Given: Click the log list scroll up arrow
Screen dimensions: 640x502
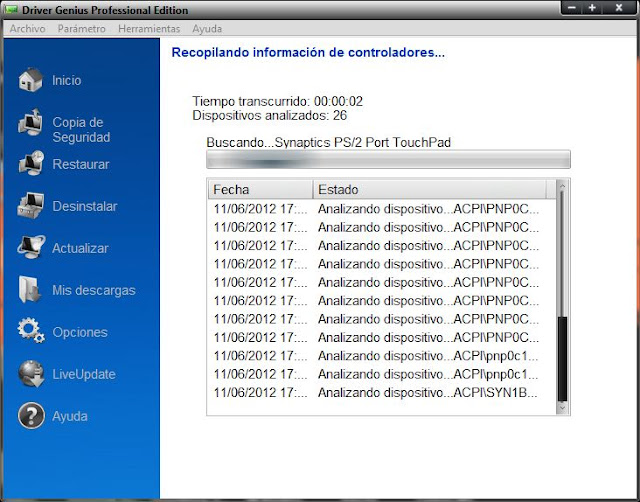Looking at the screenshot, I should pos(562,186).
